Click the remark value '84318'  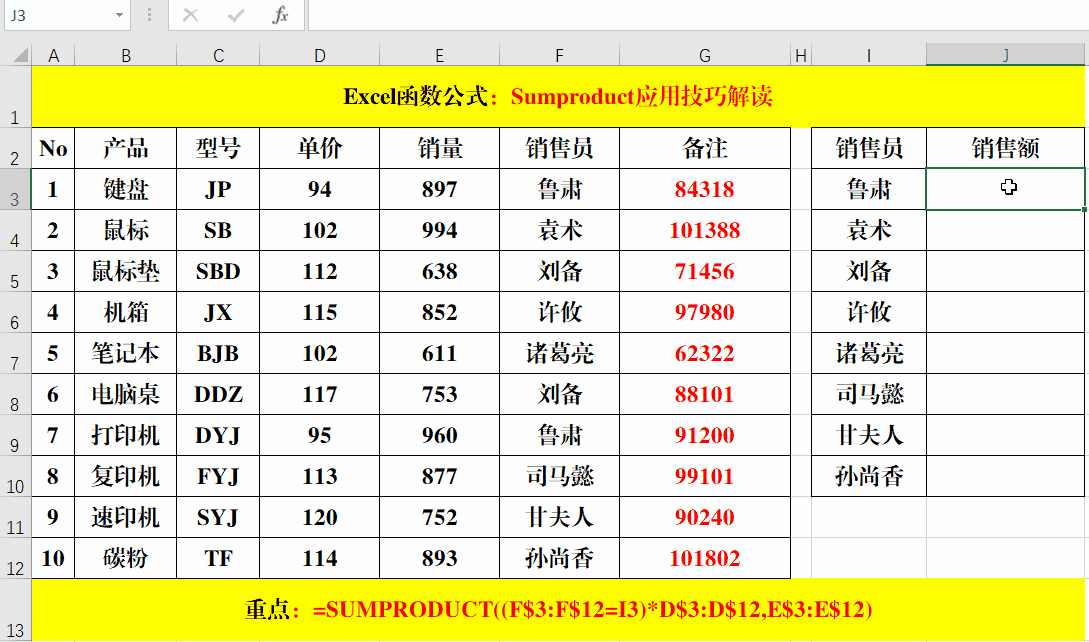click(x=705, y=189)
